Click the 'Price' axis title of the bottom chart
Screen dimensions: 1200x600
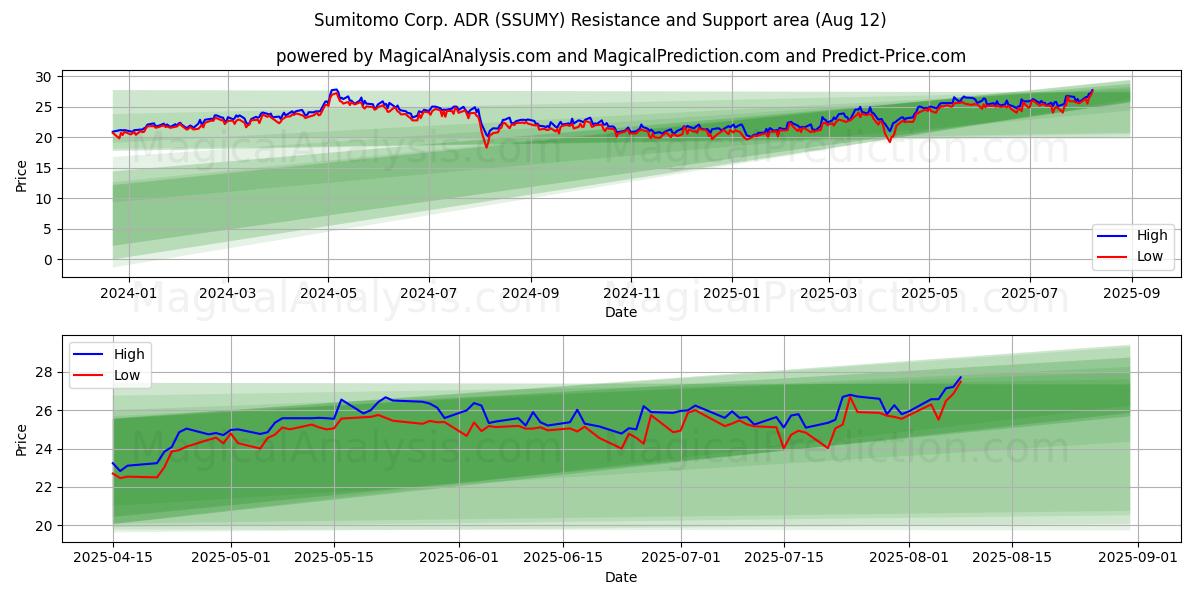(22, 439)
